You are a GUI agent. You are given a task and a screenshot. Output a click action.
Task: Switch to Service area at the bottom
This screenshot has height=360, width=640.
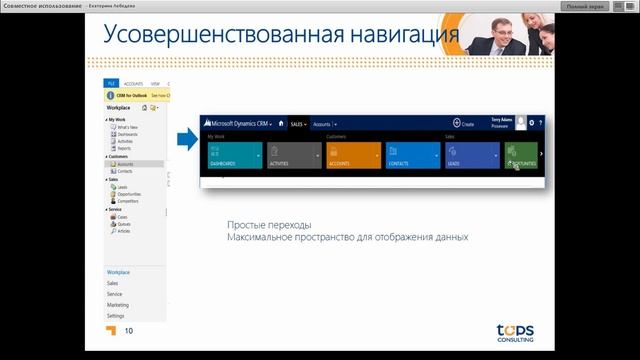pos(115,294)
